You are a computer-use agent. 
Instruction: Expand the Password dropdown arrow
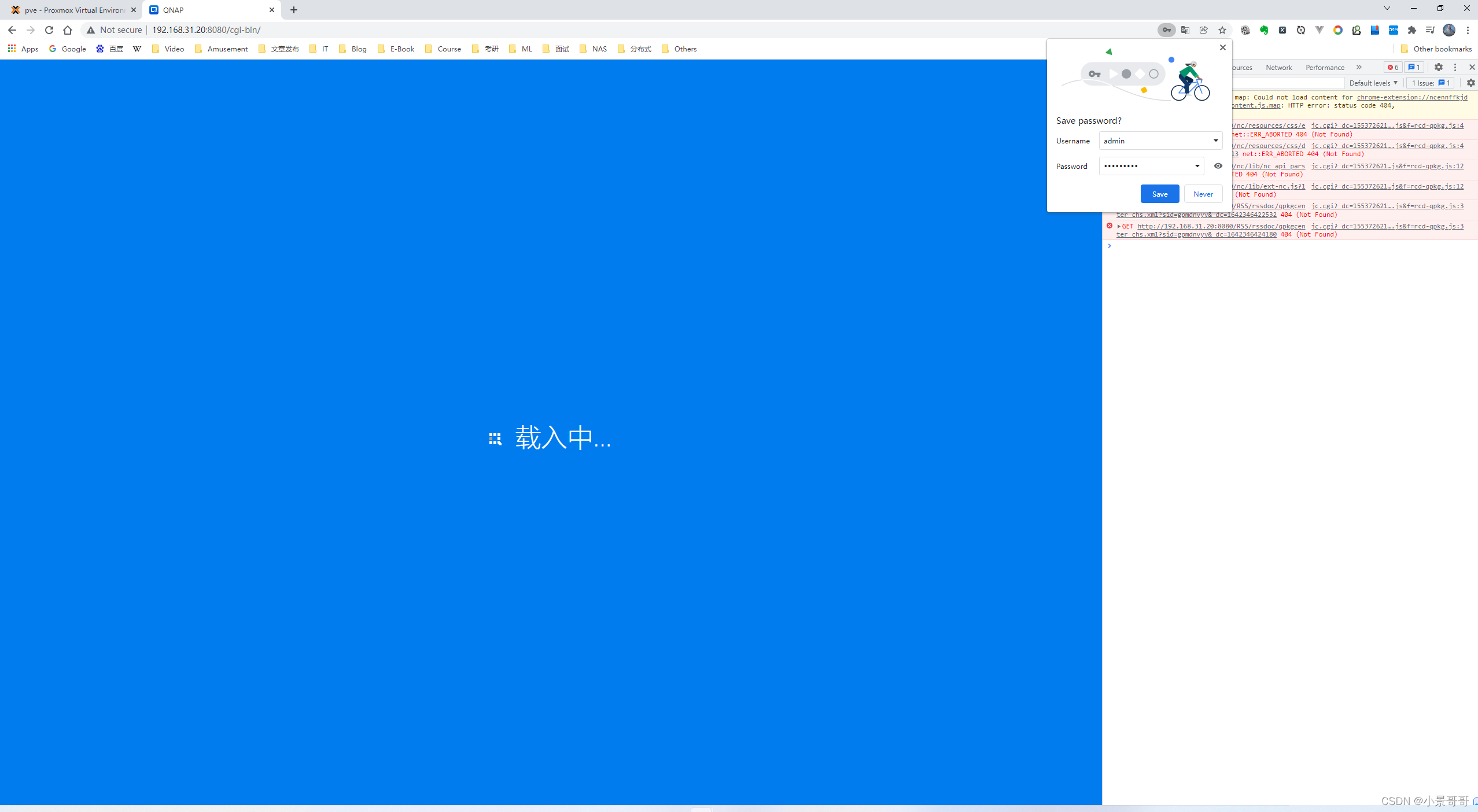[x=1197, y=166]
